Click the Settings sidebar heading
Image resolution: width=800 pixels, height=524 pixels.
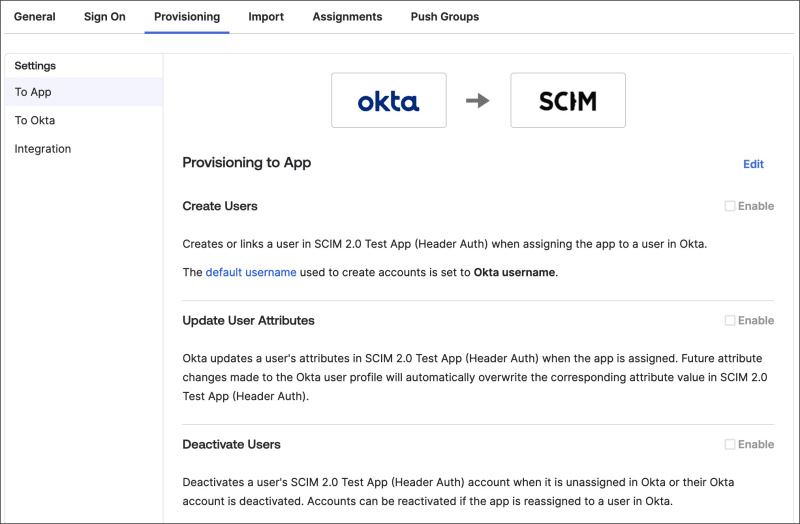tap(35, 66)
